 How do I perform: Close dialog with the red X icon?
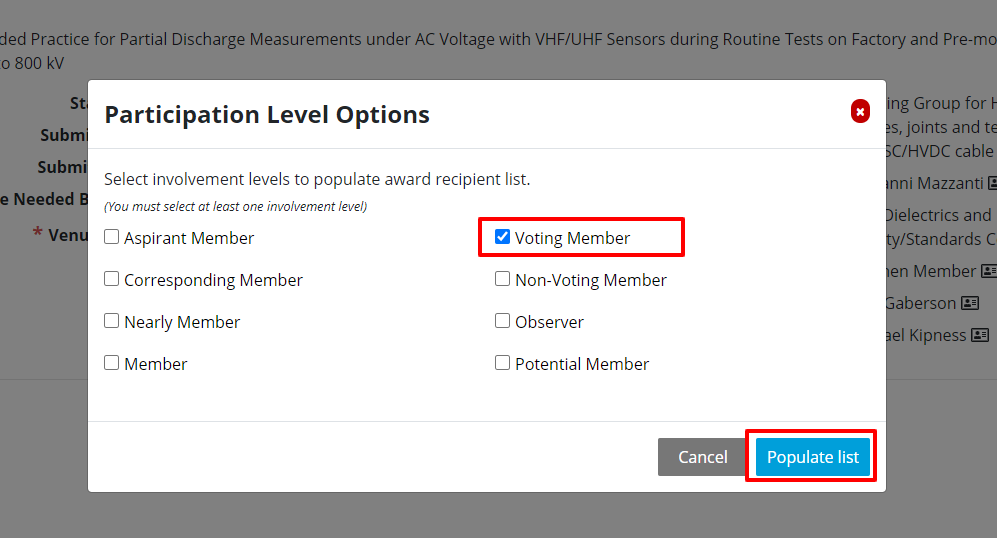(x=860, y=111)
